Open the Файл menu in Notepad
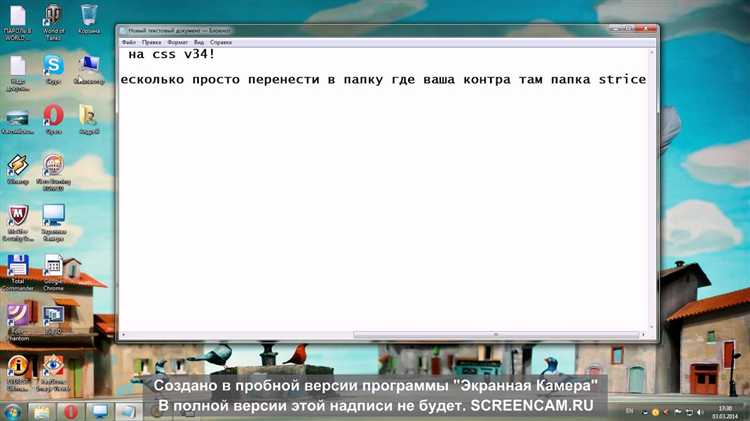Viewport: 750px width, 421px height. pyautogui.click(x=129, y=43)
